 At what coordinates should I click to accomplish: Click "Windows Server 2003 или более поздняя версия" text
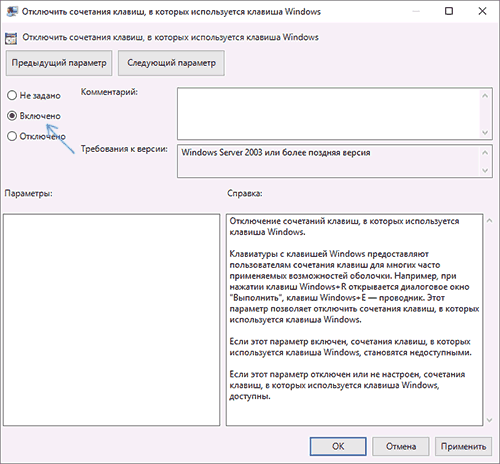pyautogui.click(x=276, y=153)
